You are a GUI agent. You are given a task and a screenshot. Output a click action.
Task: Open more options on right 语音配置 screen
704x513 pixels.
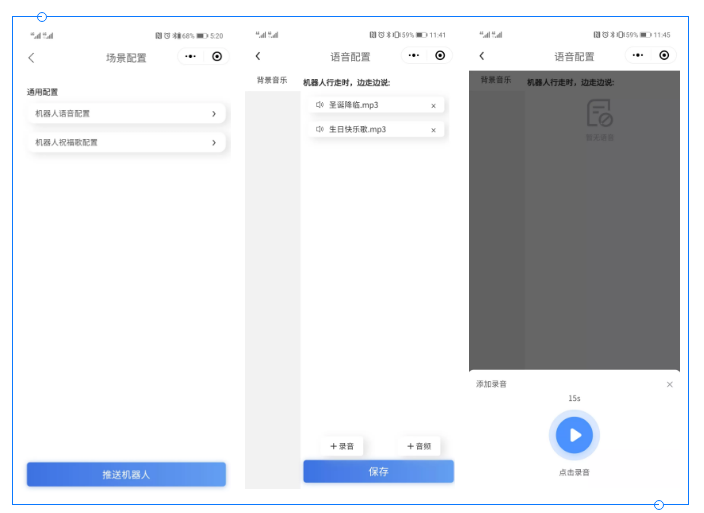(x=638, y=55)
